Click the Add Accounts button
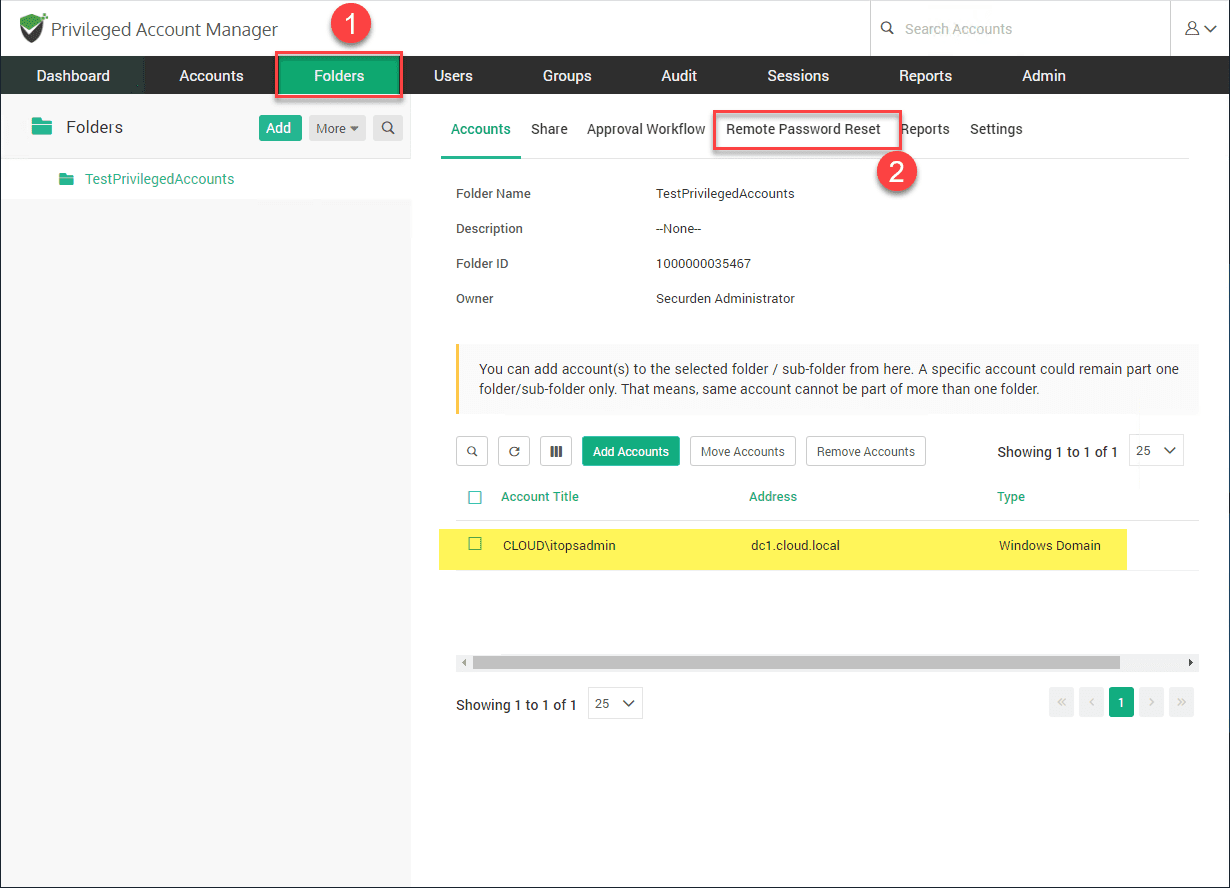 (x=631, y=451)
